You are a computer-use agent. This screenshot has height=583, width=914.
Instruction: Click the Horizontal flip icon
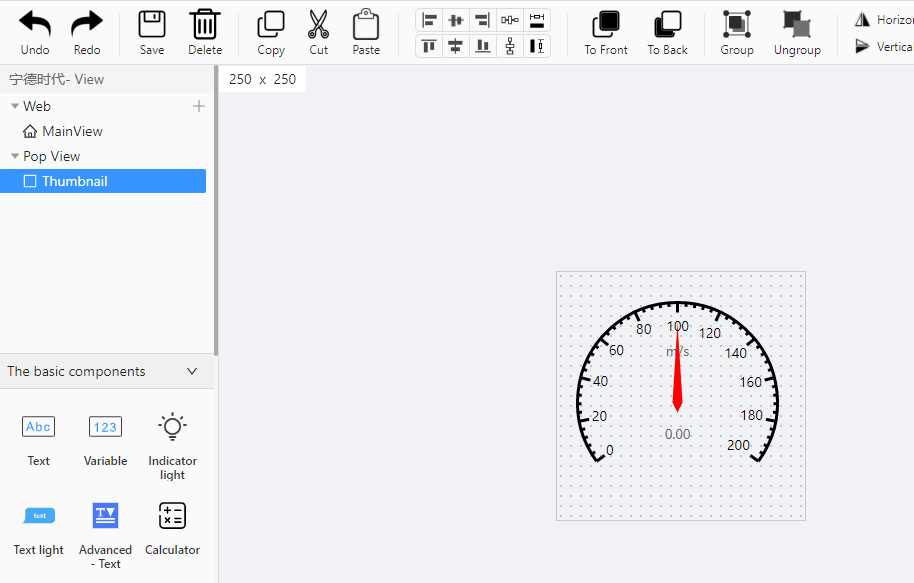pos(862,20)
